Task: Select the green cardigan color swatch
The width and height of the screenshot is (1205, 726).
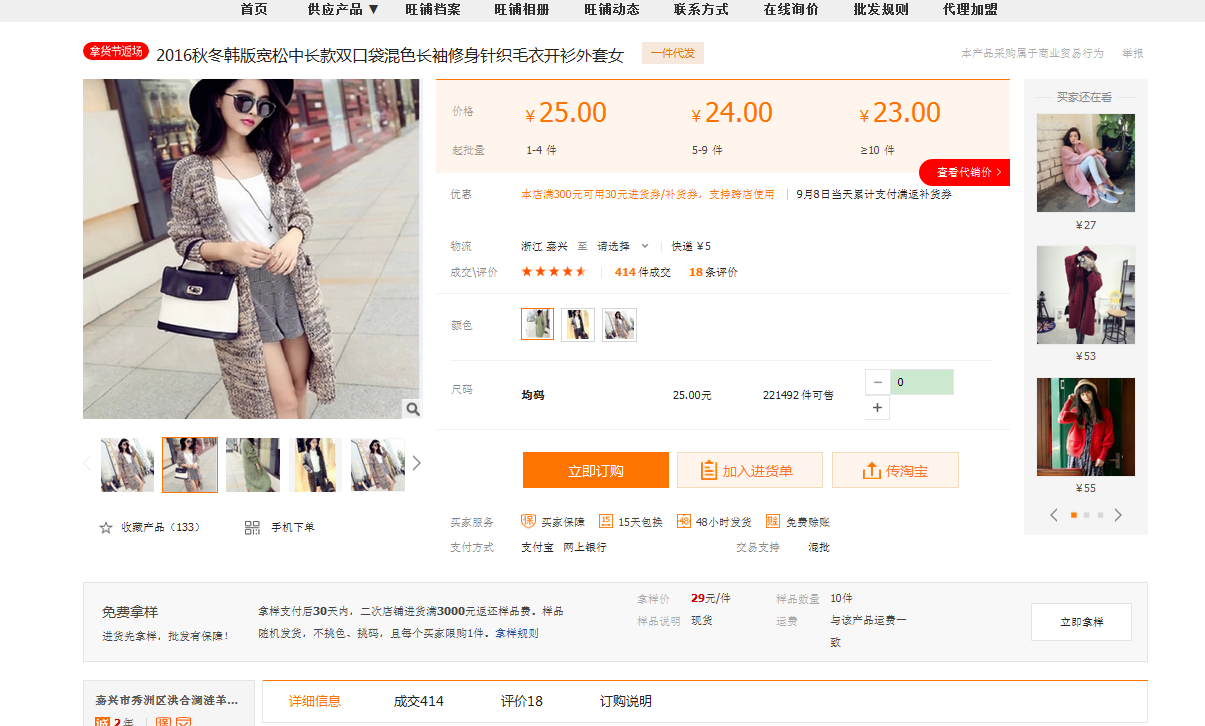Action: [x=537, y=325]
